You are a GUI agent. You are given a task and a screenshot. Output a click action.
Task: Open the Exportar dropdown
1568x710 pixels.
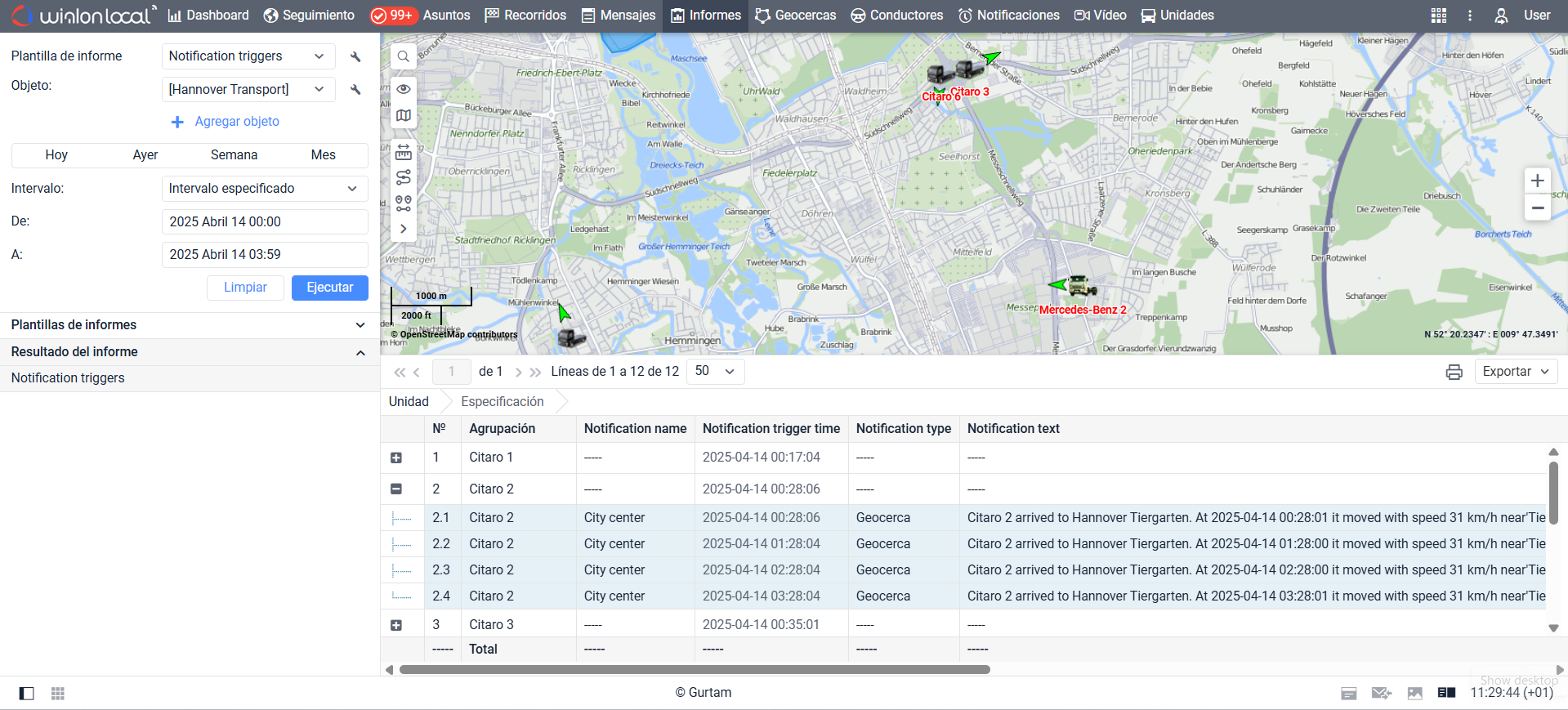click(1516, 372)
